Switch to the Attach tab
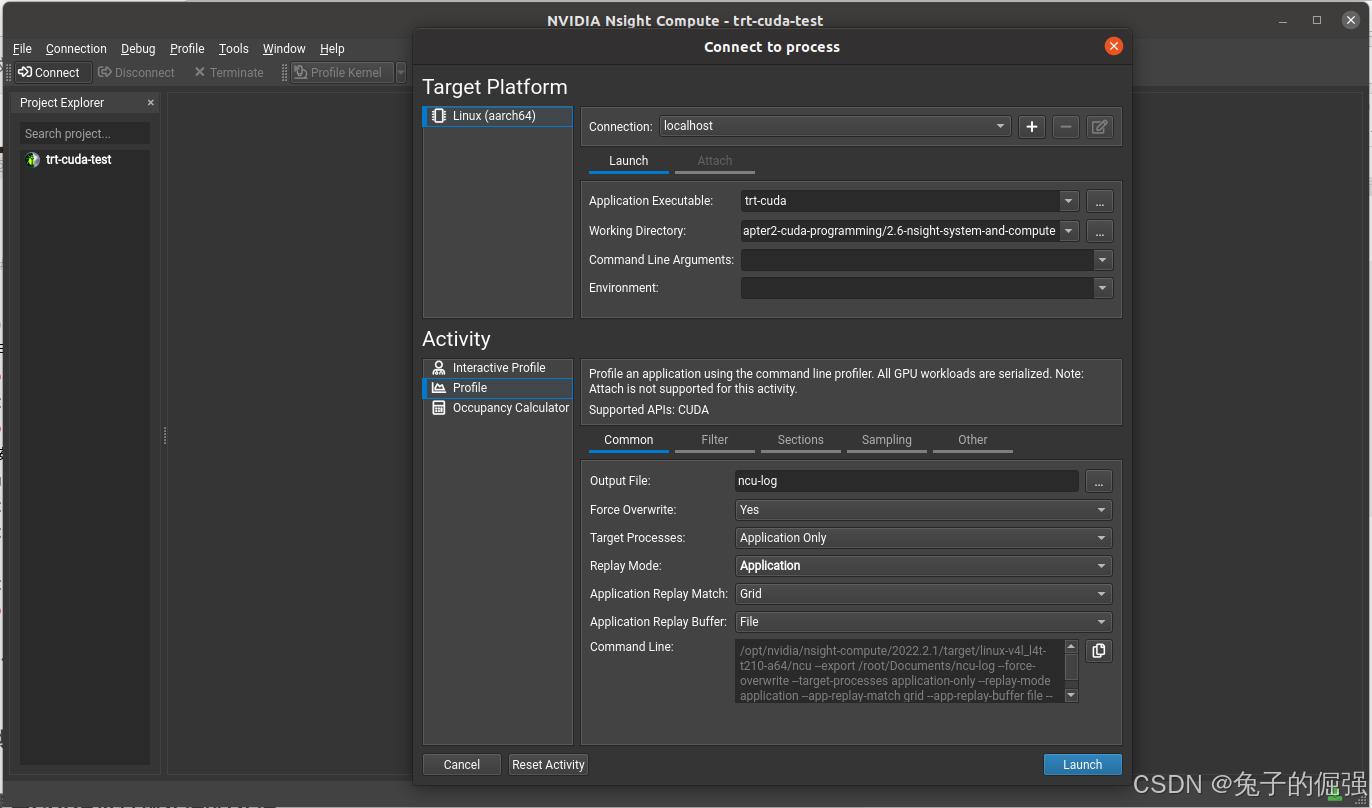The height and width of the screenshot is (808, 1372). tap(714, 161)
